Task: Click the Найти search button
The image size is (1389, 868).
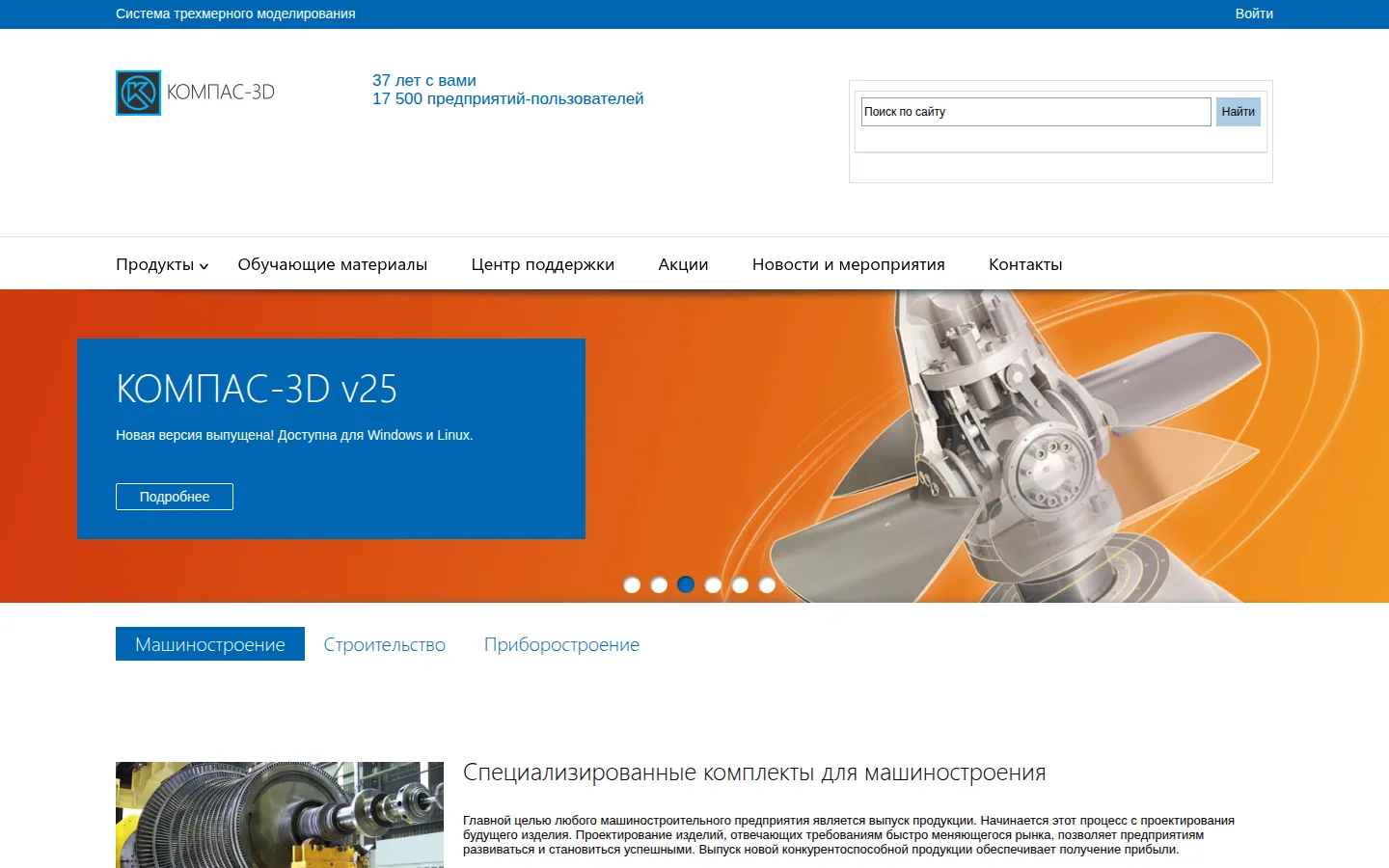Action: click(x=1238, y=112)
